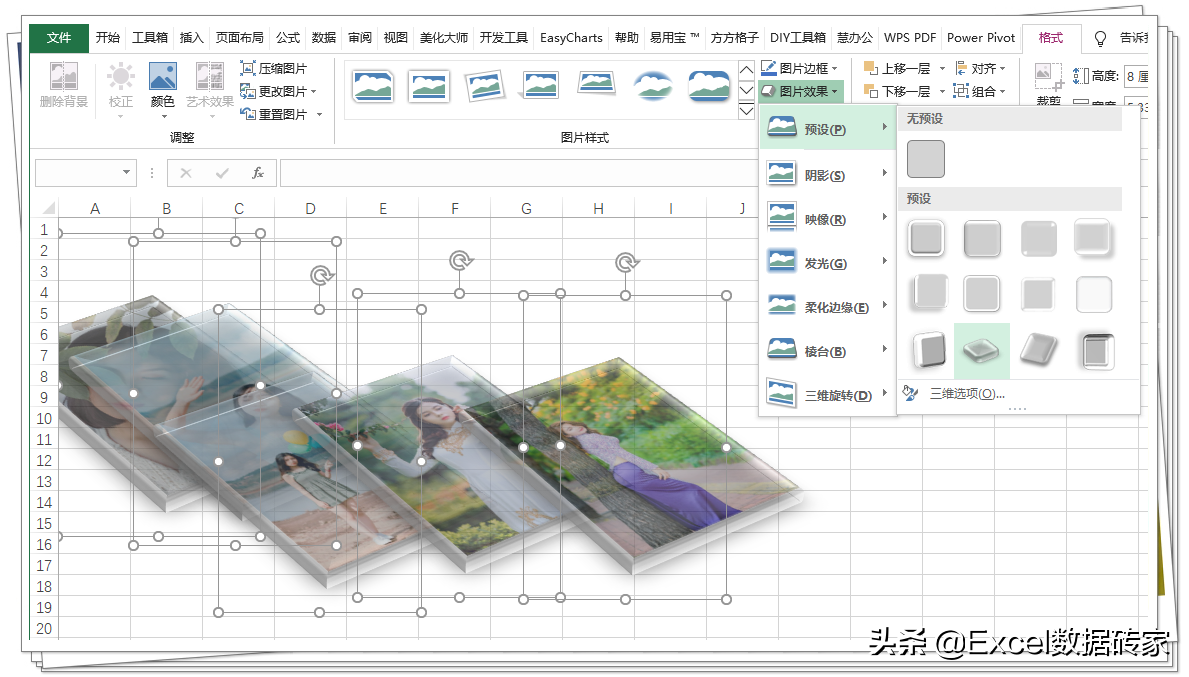Screen dimensions: 1189x677
Task: Switch to the Home (开始) tab
Action: (108, 37)
